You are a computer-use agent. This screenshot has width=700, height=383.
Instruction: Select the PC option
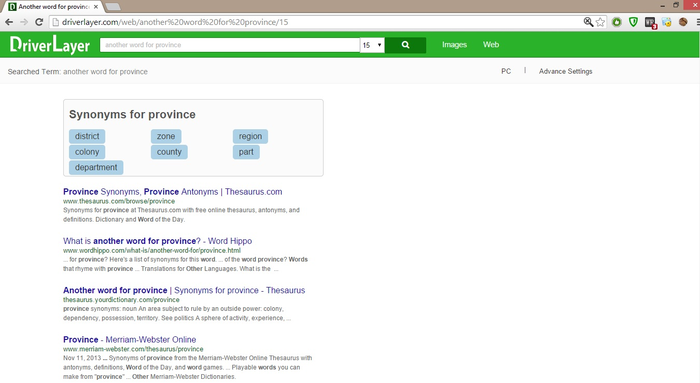click(x=506, y=71)
